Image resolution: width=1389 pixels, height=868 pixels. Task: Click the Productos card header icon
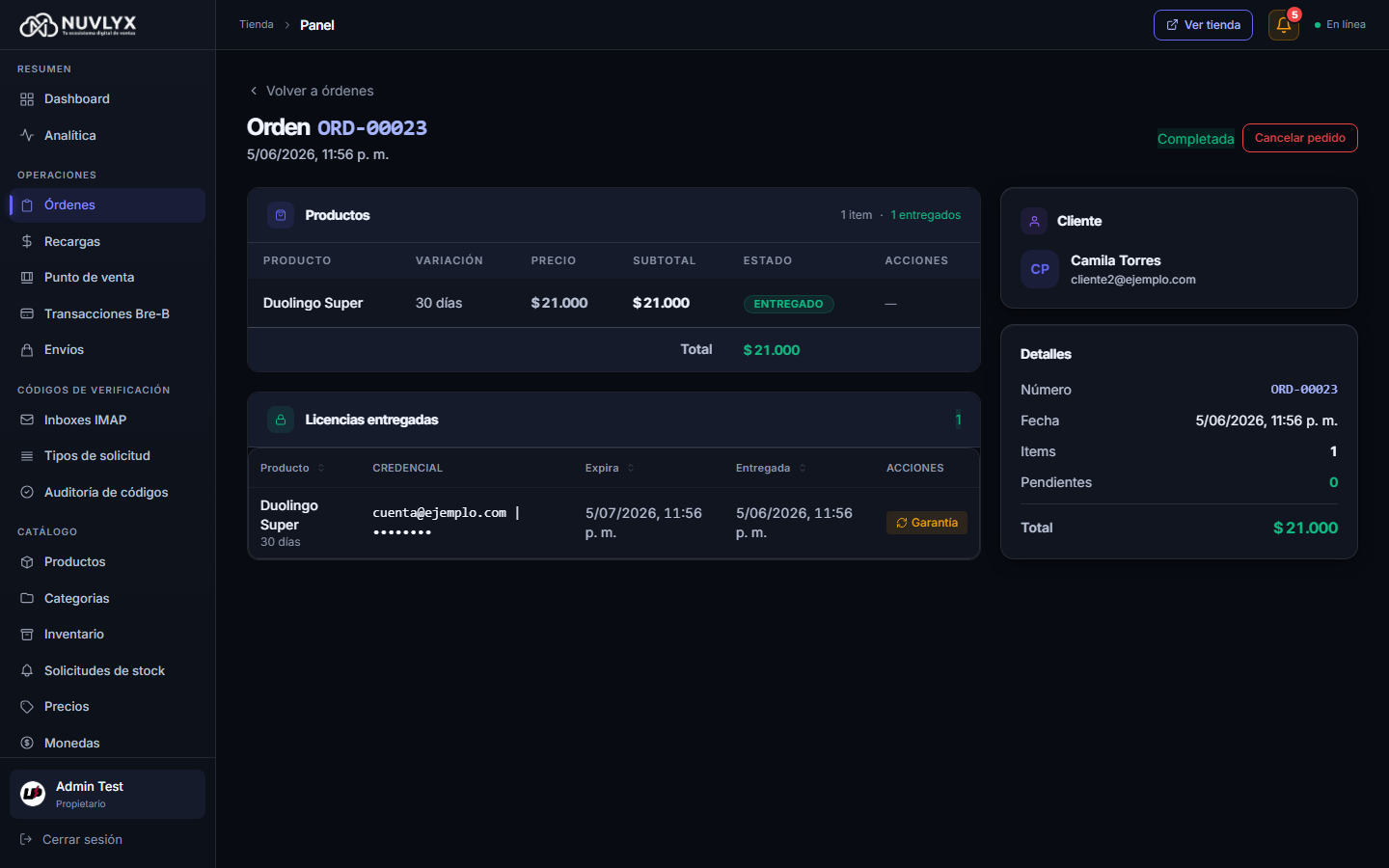point(281,215)
